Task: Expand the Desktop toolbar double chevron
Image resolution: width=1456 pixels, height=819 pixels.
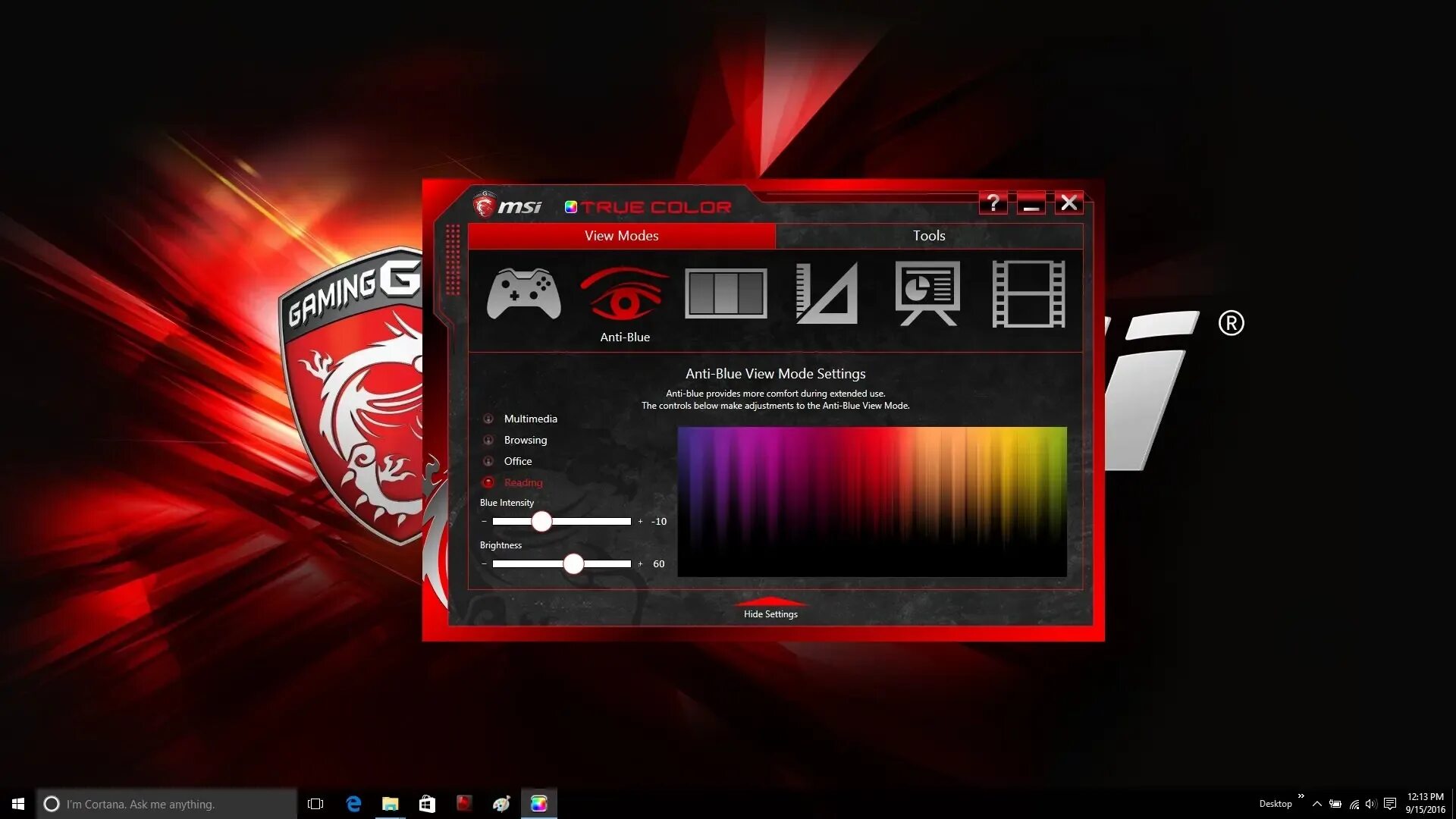Action: (x=1301, y=795)
